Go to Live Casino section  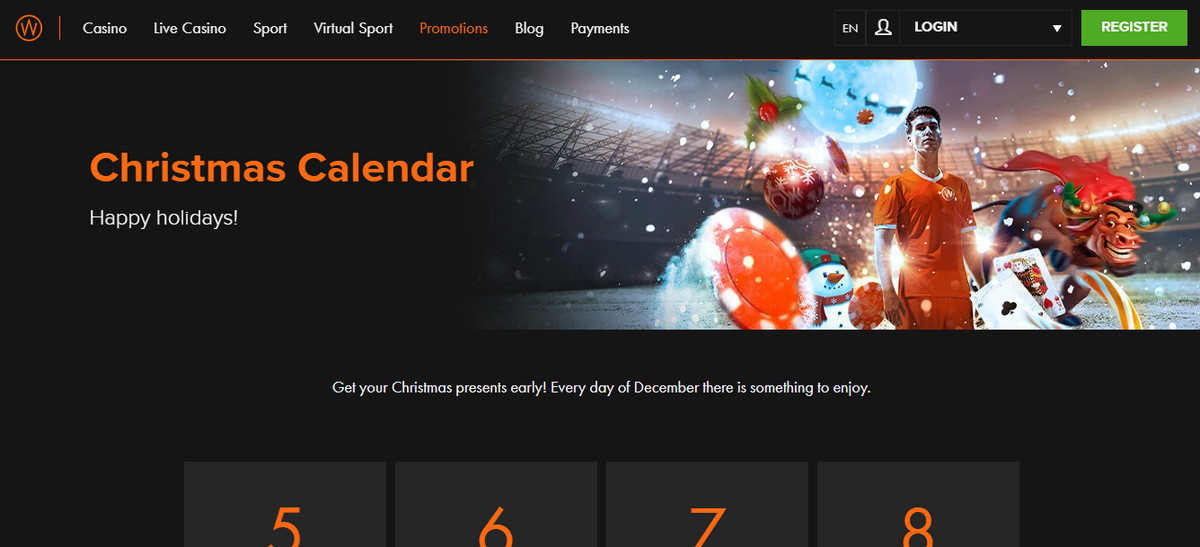point(190,28)
